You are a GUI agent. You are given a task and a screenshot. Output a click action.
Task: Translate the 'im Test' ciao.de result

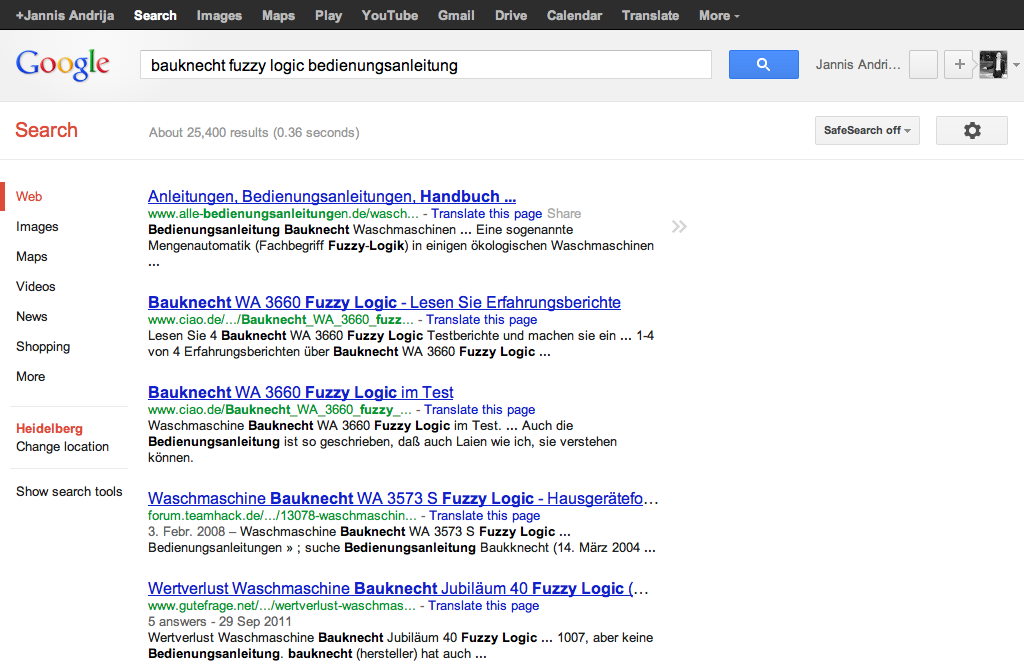[479, 410]
